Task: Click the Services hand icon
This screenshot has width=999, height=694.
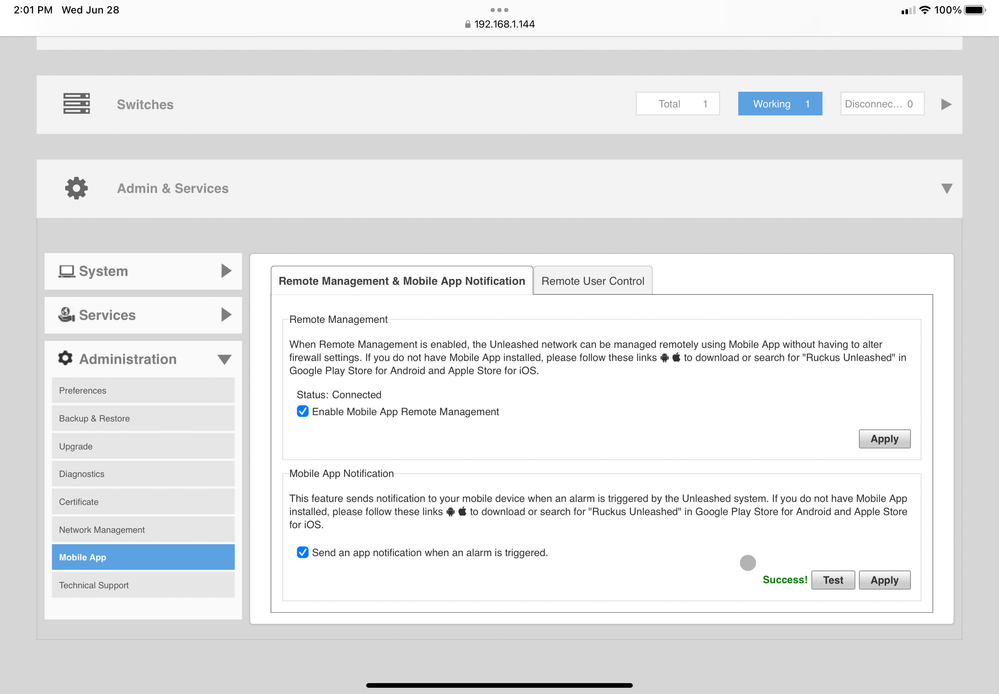Action: coord(67,315)
